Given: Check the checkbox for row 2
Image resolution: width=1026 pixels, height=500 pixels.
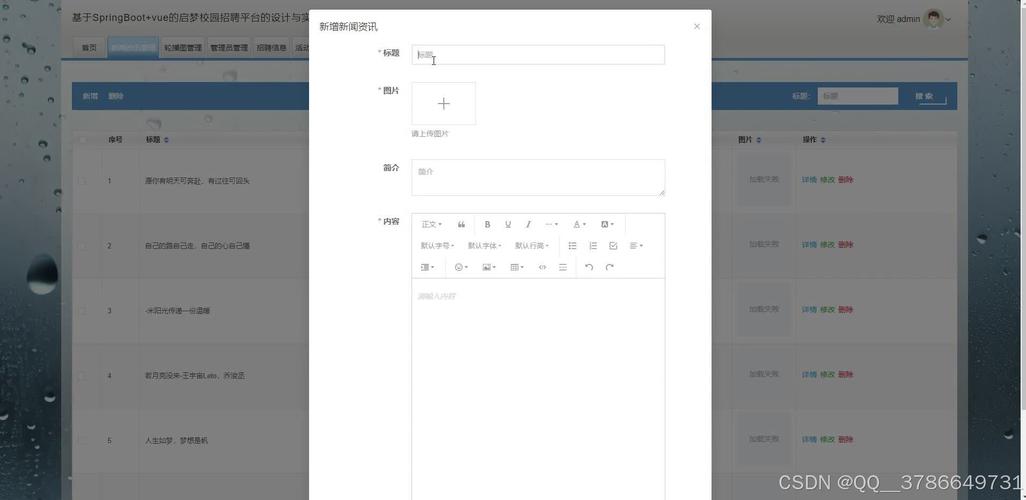Looking at the screenshot, I should (x=83, y=245).
